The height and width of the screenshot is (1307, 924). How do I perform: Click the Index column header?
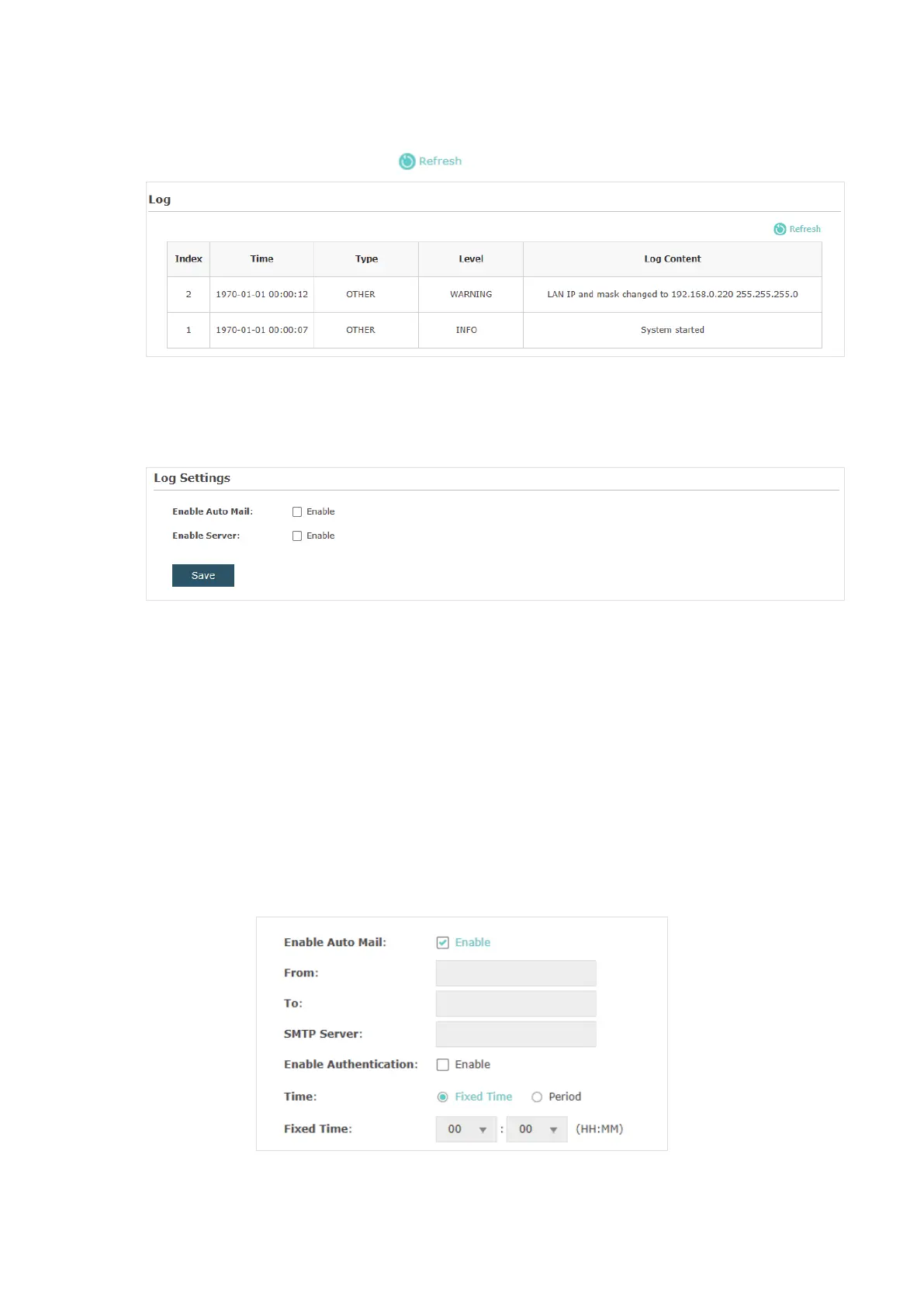click(x=189, y=259)
